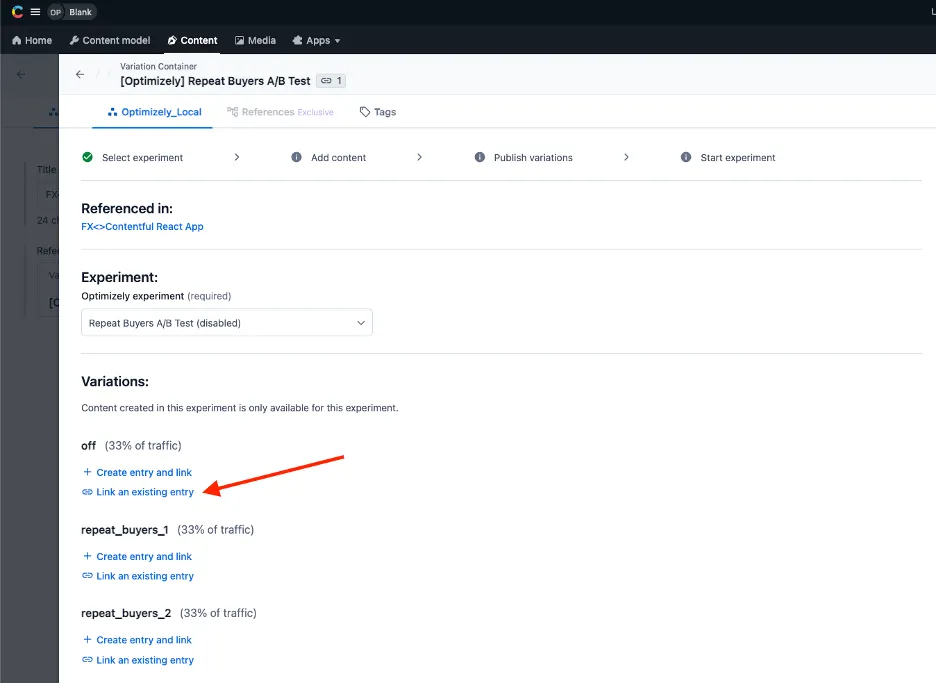Switch to the Optimizely_Local tab
This screenshot has width=936, height=684.
pyautogui.click(x=154, y=112)
